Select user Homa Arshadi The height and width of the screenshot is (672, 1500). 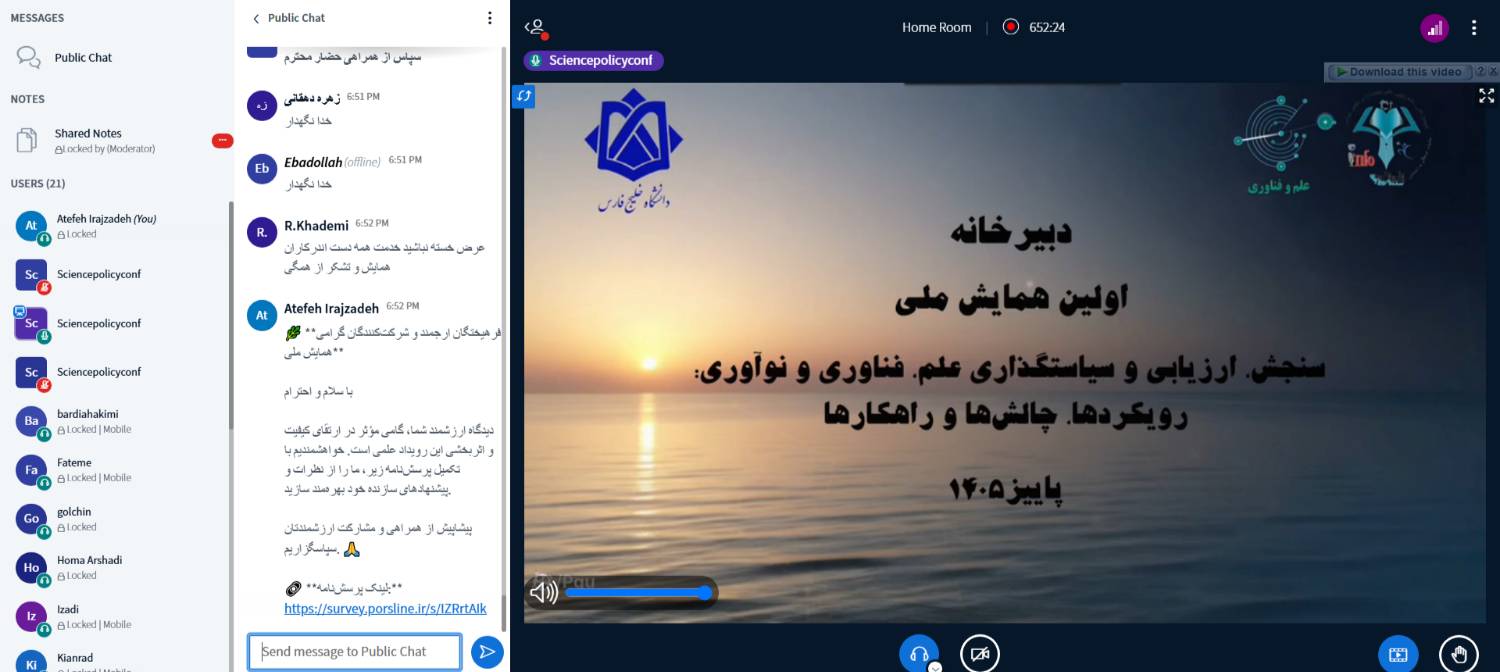click(120, 567)
